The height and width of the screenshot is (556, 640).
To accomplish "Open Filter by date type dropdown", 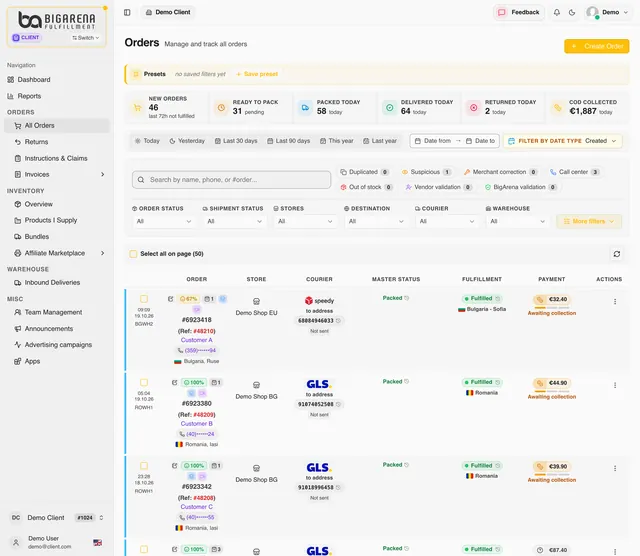I will coord(562,141).
